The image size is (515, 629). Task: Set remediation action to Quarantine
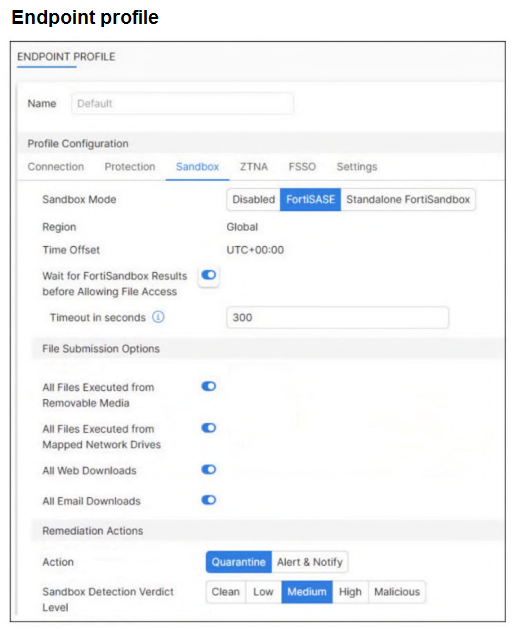[239, 562]
